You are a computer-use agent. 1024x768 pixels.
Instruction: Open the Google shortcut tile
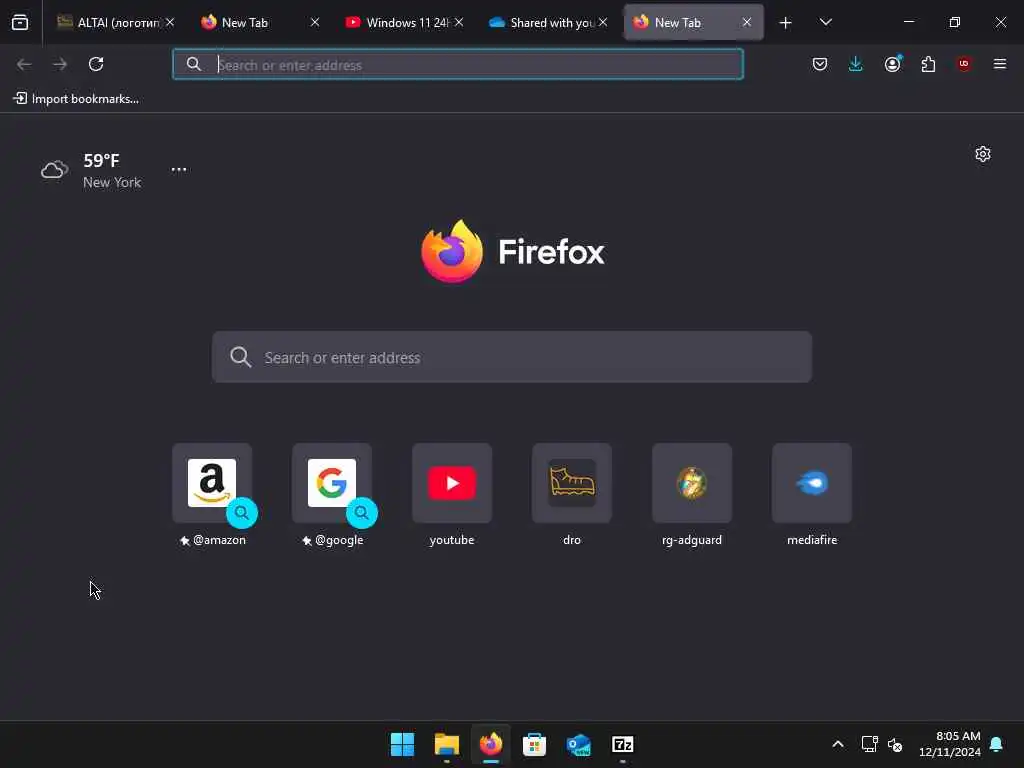click(332, 483)
